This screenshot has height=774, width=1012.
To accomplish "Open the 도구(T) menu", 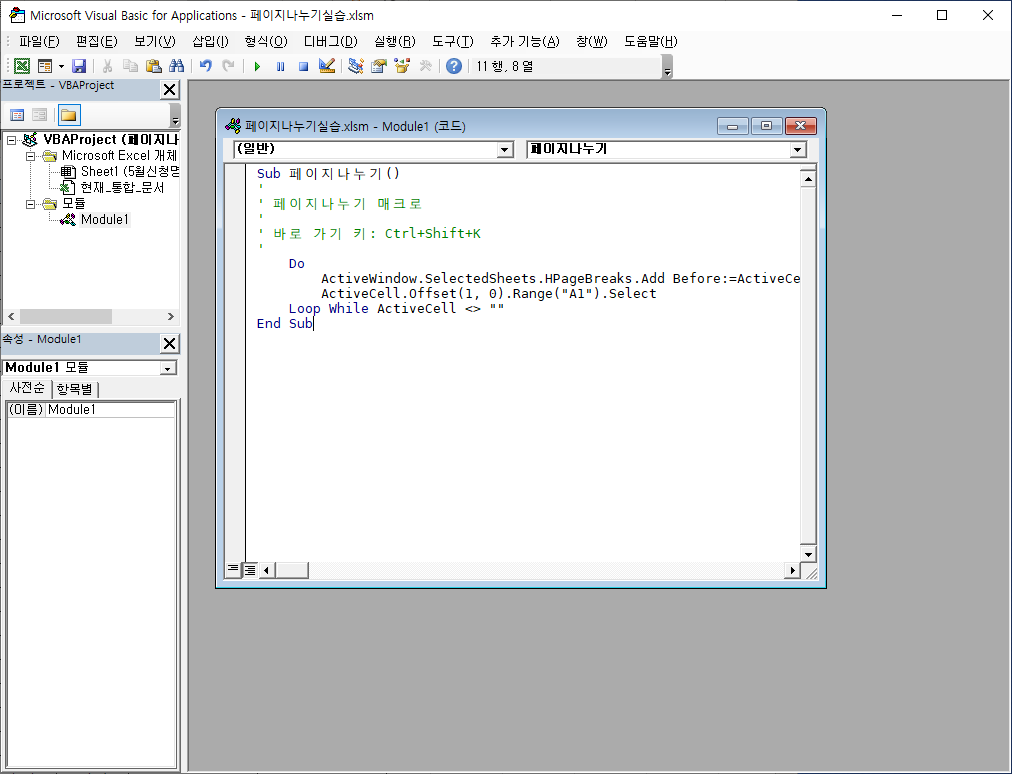I will pos(452,41).
